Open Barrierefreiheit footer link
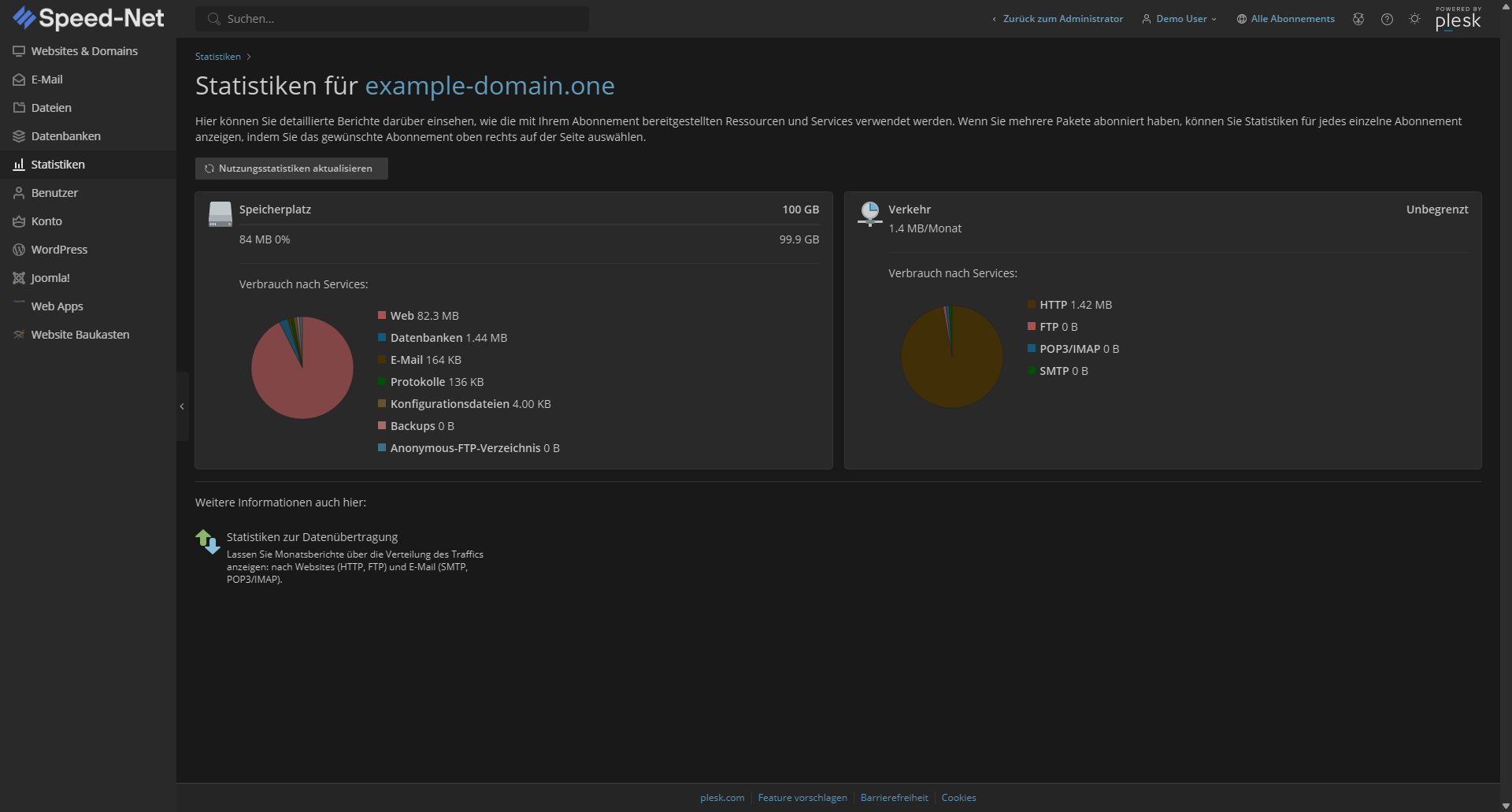This screenshot has height=812, width=1512. click(895, 798)
